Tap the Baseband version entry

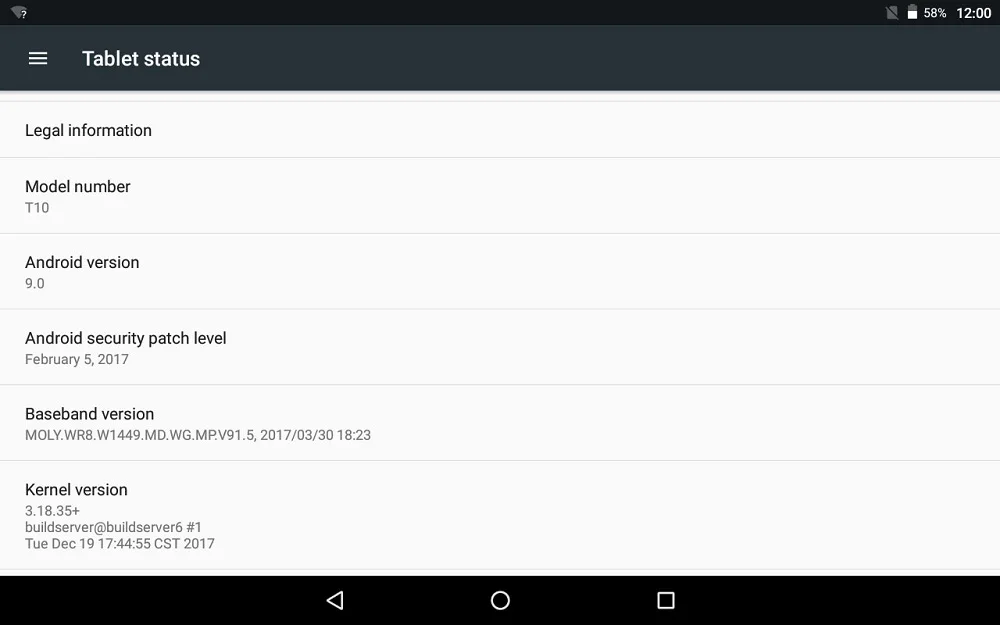tap(500, 423)
